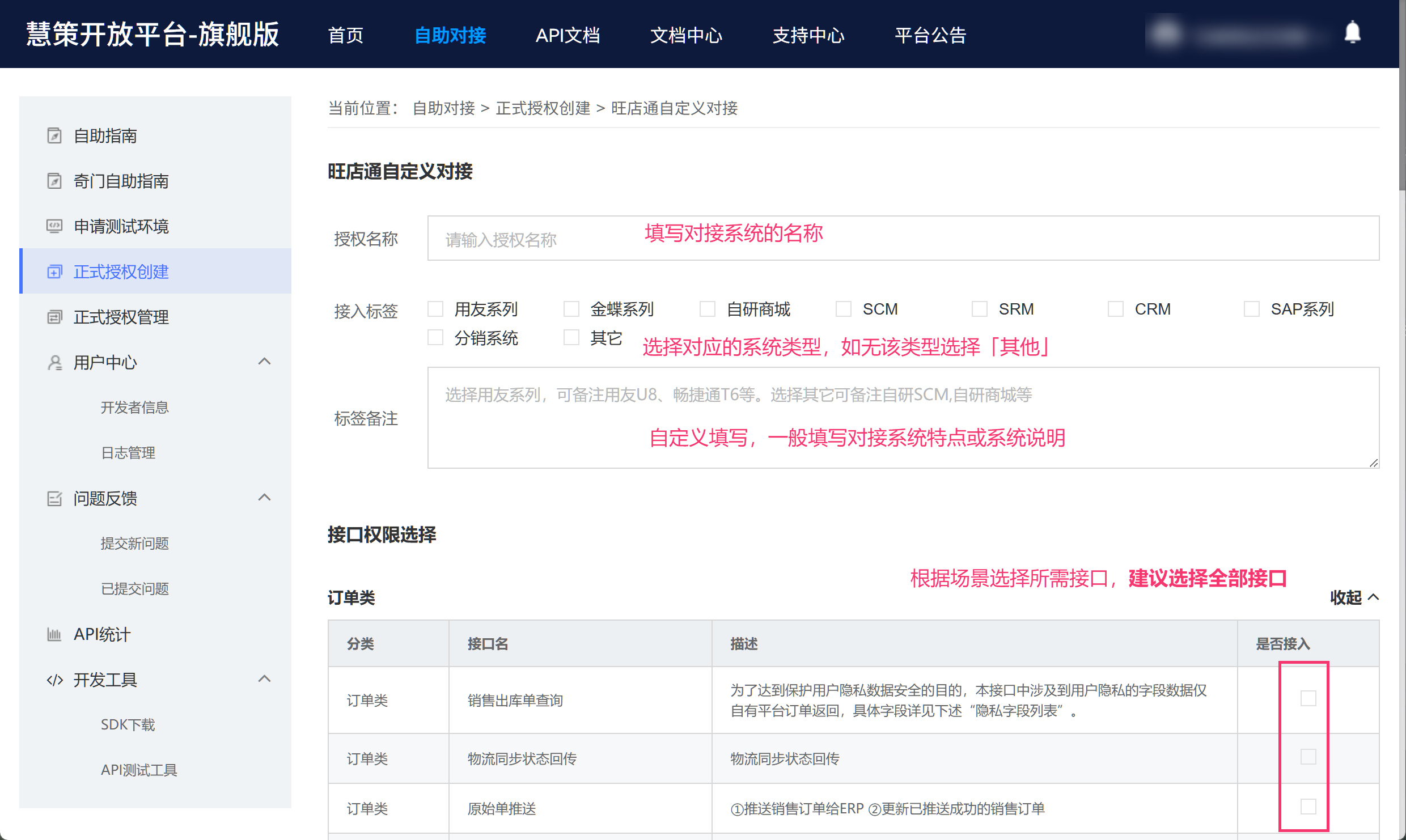The height and width of the screenshot is (840, 1406).
Task: Collapse the 用户中心 sidebar section
Action: coord(264,362)
